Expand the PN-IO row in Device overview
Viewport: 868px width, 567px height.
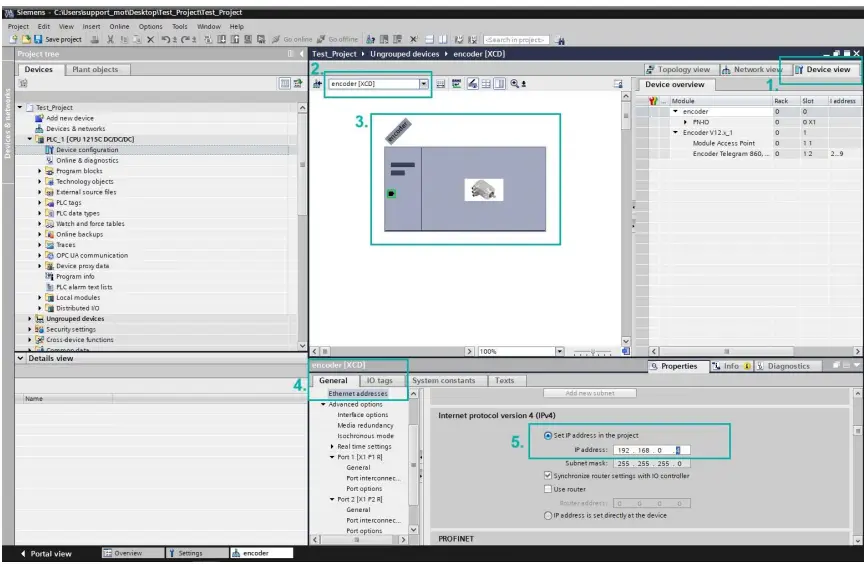[685, 122]
